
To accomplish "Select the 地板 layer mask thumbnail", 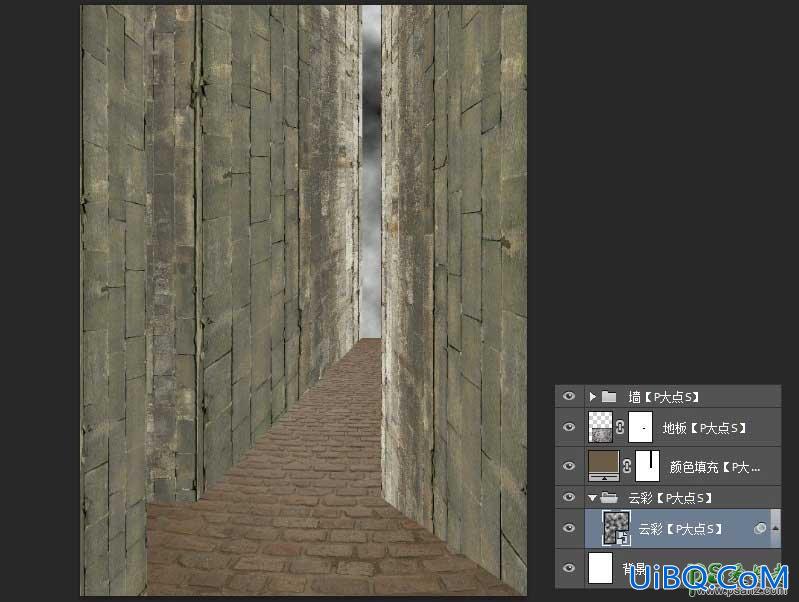I will (x=641, y=427).
